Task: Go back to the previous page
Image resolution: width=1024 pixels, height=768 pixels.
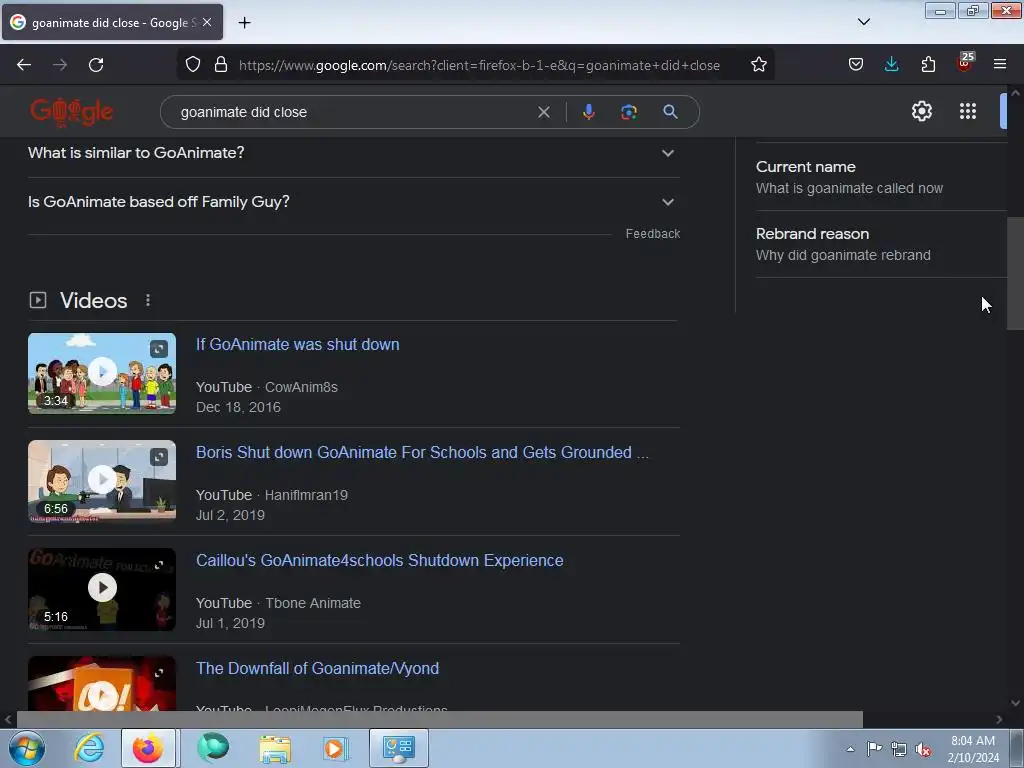Action: pos(24,65)
